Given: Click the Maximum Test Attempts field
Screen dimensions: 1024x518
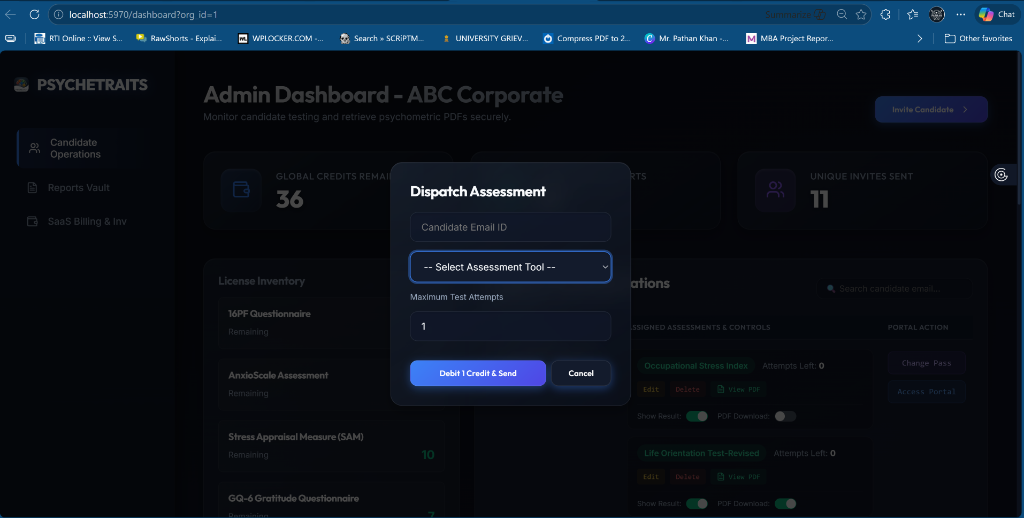Looking at the screenshot, I should pyautogui.click(x=511, y=326).
